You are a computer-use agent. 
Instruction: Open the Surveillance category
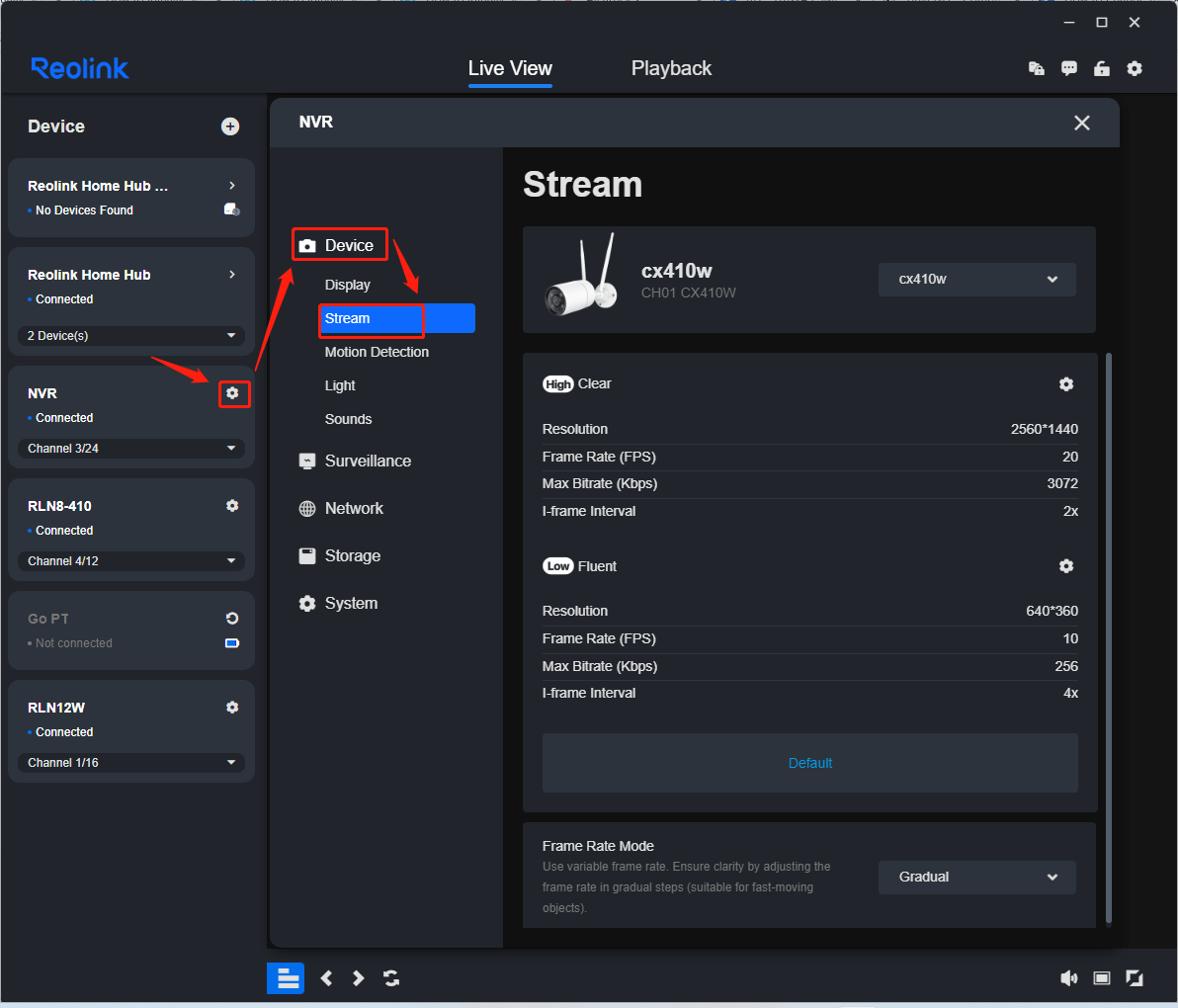(x=355, y=462)
